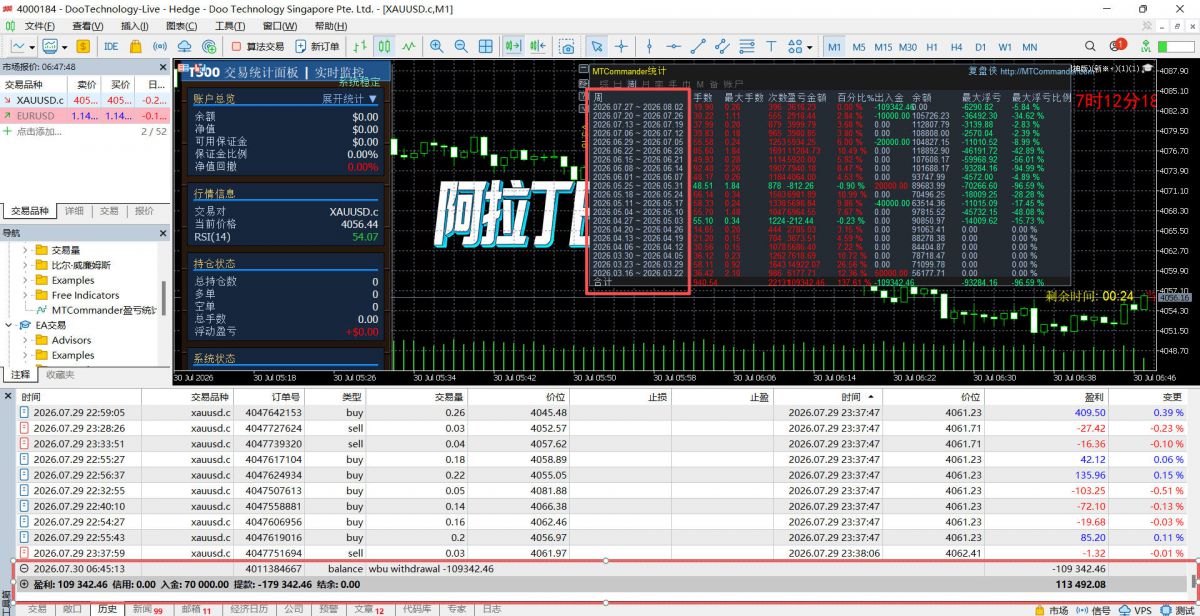Select line chart display mode

pyautogui.click(x=409, y=46)
